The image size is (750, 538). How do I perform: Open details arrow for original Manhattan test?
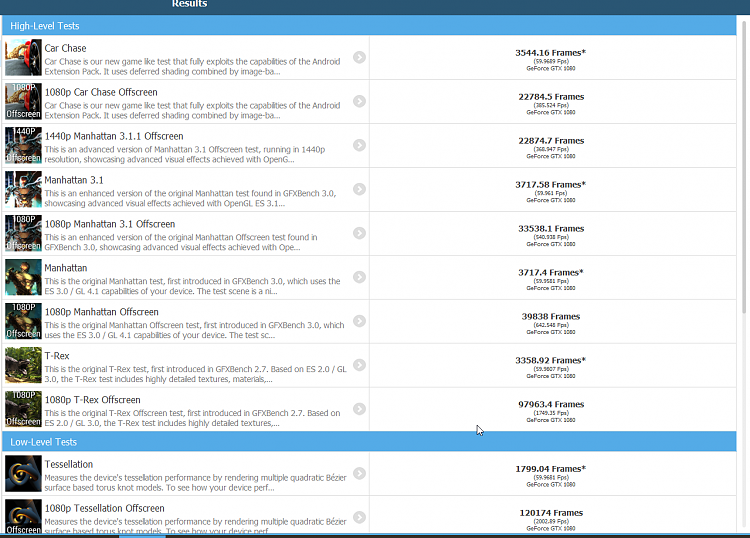359,277
